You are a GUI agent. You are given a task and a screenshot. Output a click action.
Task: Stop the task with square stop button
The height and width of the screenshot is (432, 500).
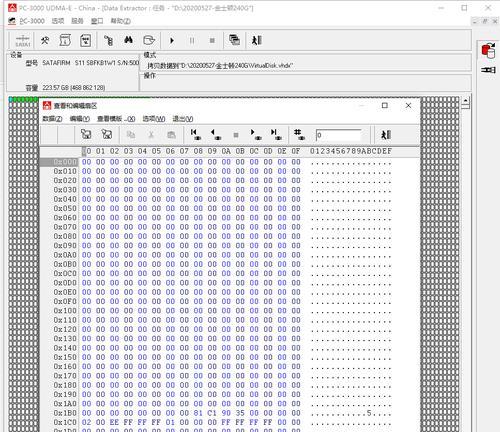(212, 41)
